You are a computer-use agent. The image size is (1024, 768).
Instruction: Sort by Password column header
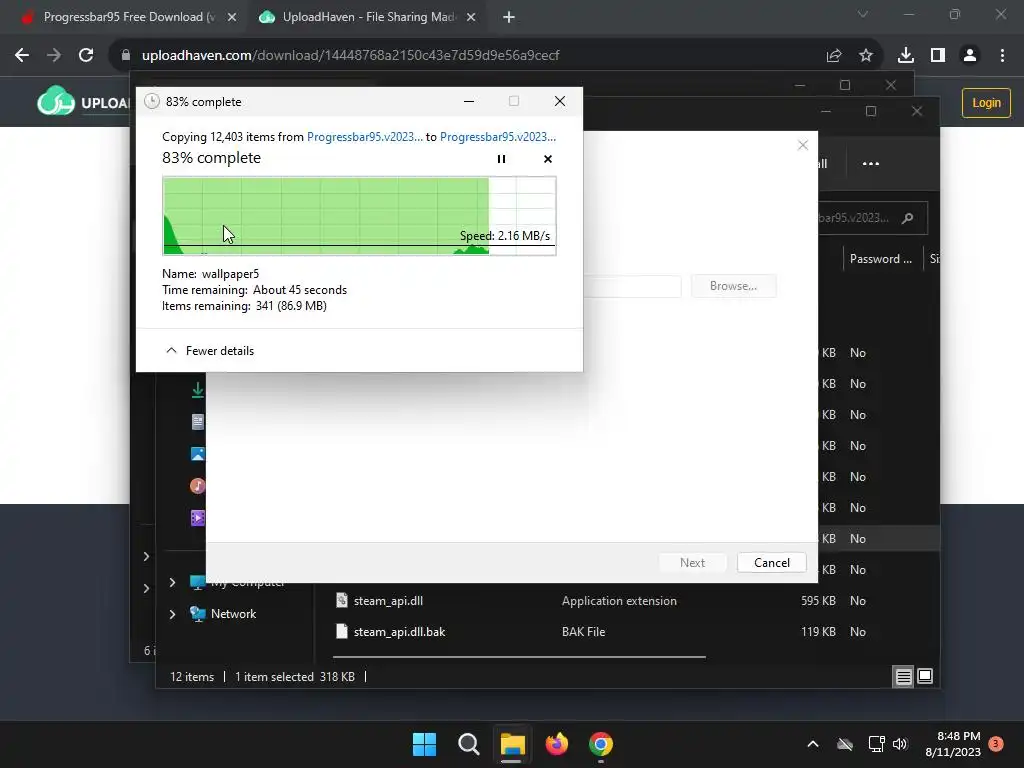[x=881, y=259]
